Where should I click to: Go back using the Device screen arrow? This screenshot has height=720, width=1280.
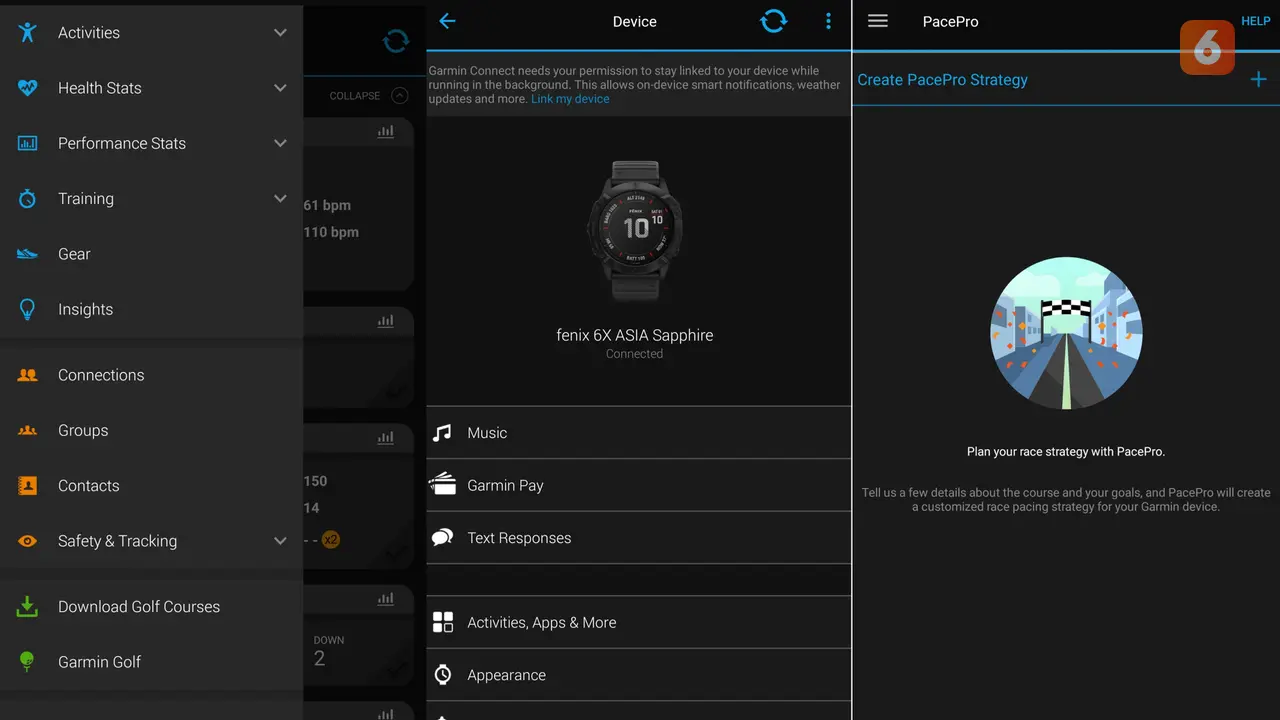[447, 21]
